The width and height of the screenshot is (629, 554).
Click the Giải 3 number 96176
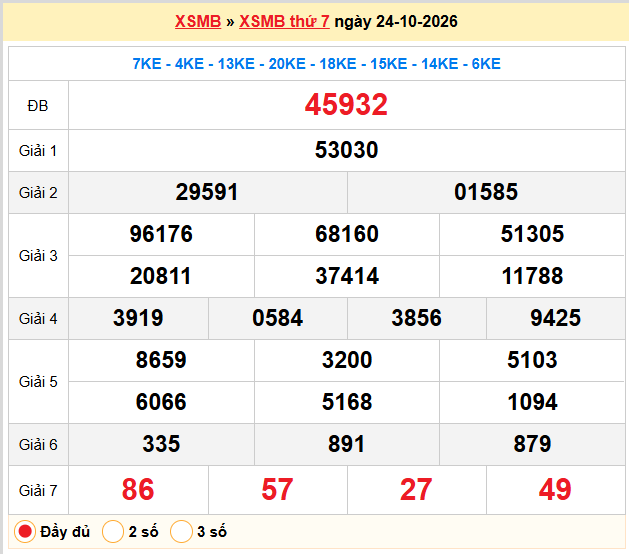tap(161, 234)
